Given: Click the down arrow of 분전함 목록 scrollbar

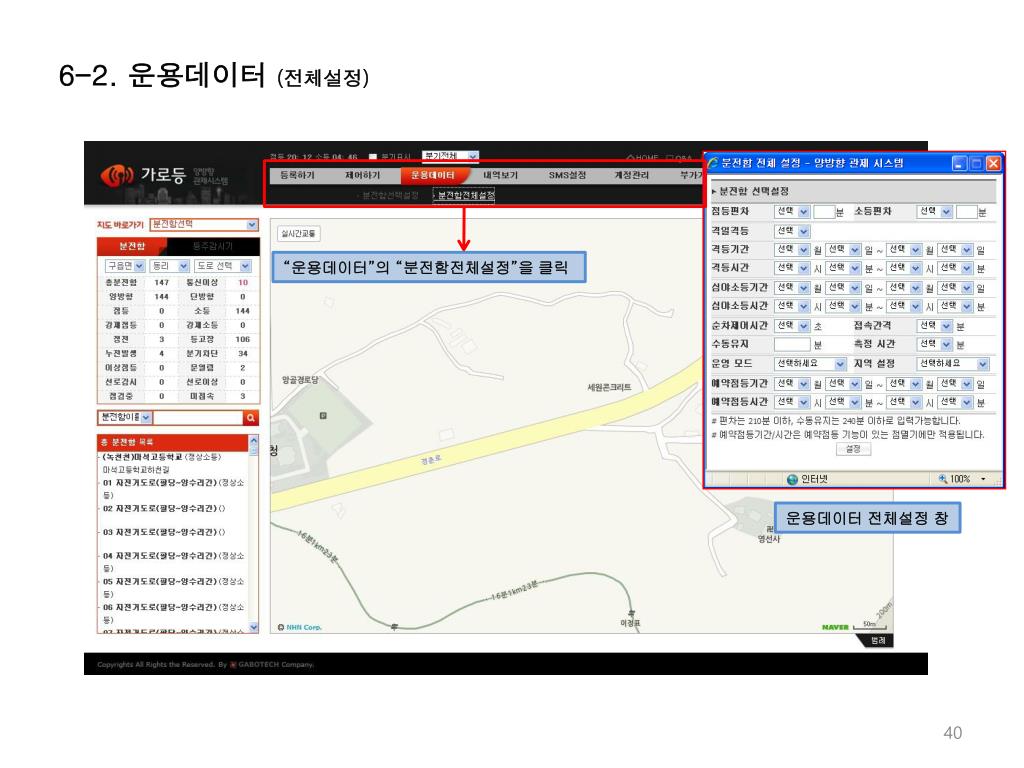Looking at the screenshot, I should click(x=253, y=627).
